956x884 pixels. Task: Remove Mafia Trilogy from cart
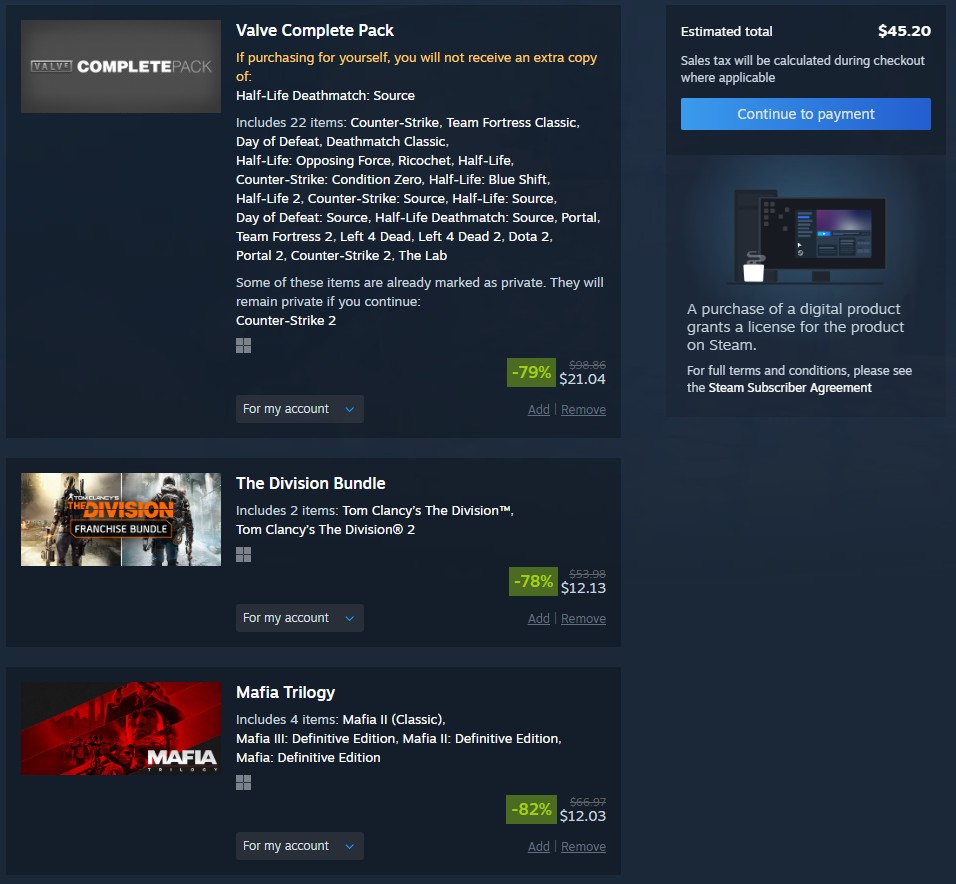[x=583, y=846]
